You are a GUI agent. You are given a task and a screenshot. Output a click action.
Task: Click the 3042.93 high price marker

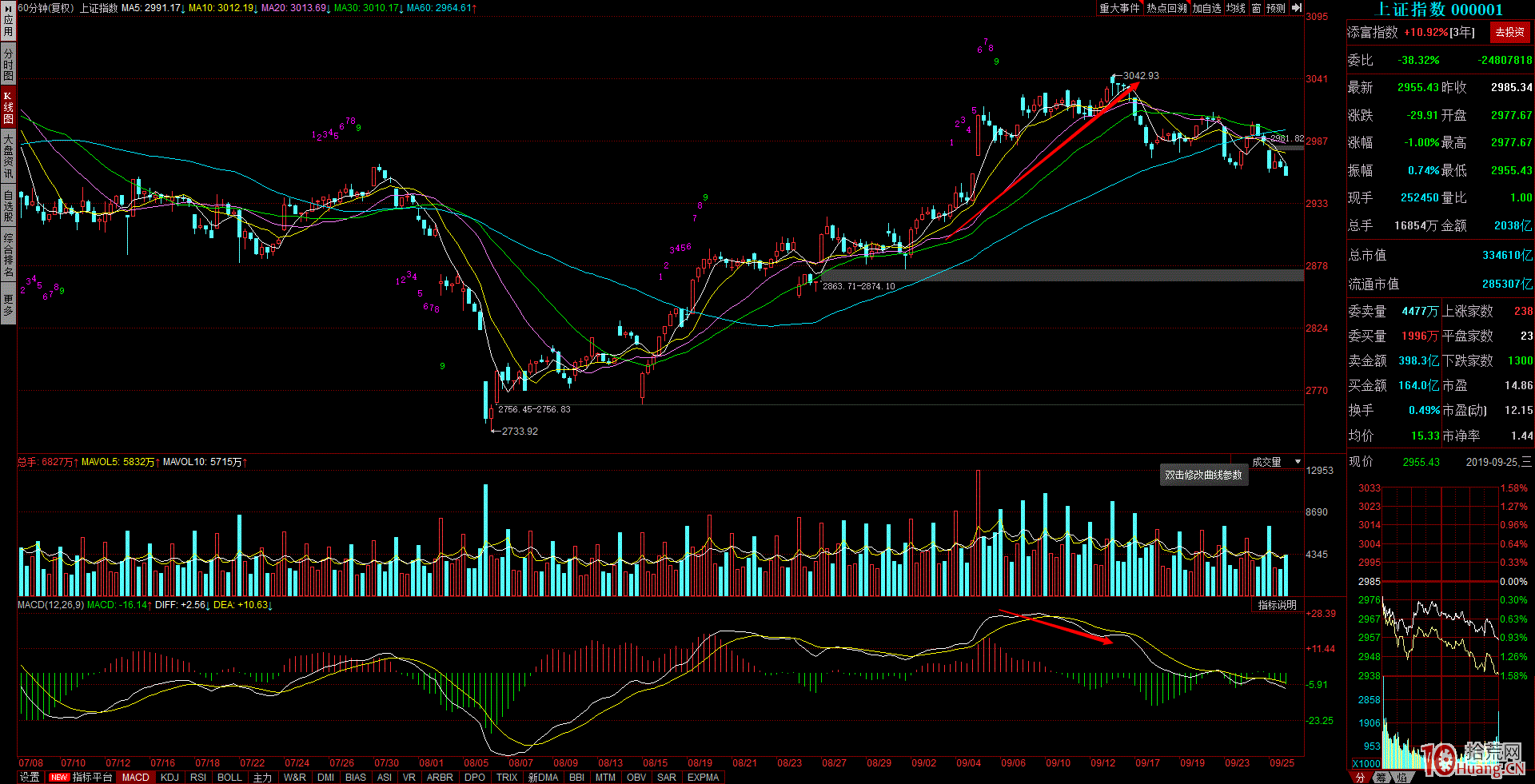pos(1141,76)
